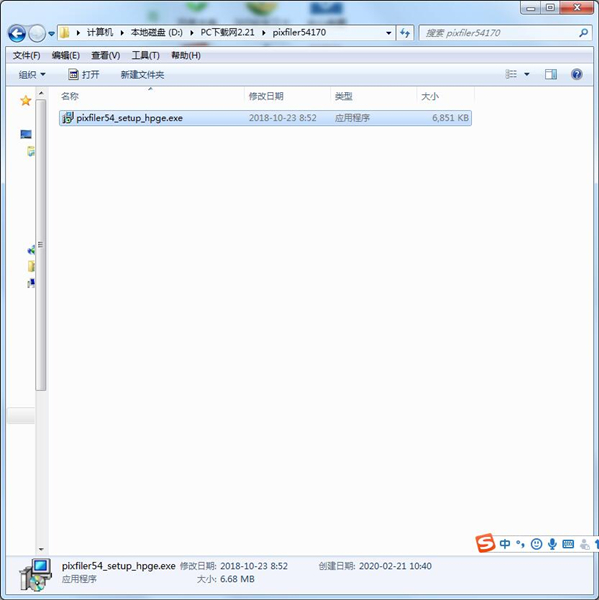Select file pixfiler54_setup_hpge.exe
This screenshot has width=599, height=600.
(x=265, y=118)
